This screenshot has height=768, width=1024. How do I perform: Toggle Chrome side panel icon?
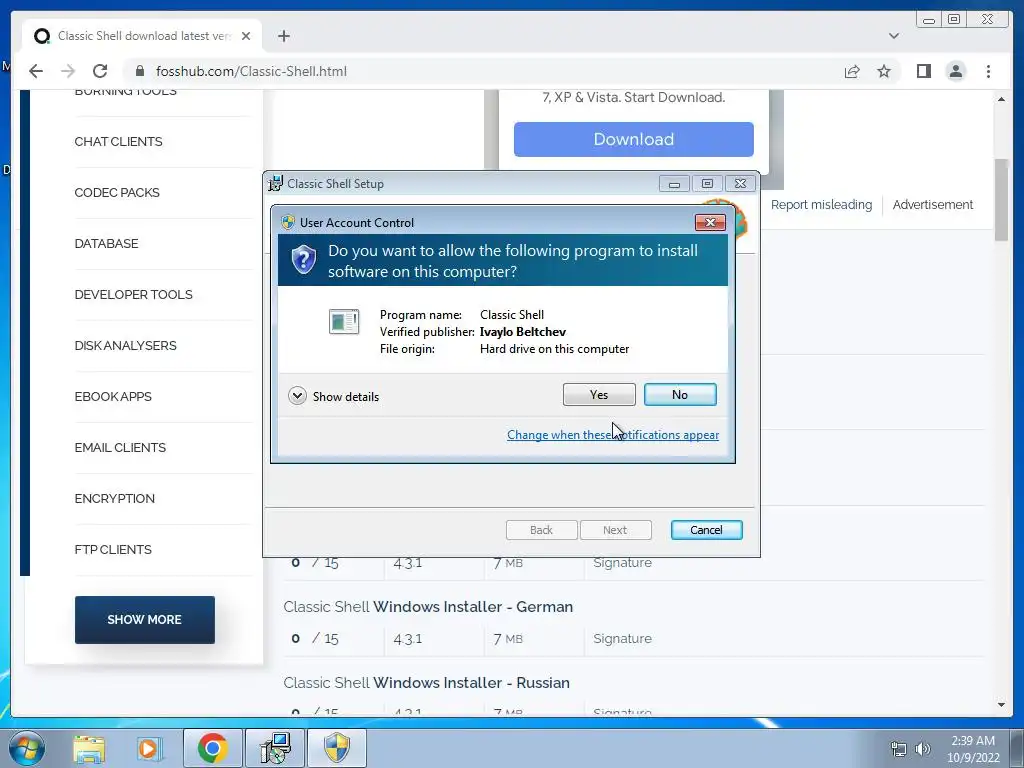point(923,71)
